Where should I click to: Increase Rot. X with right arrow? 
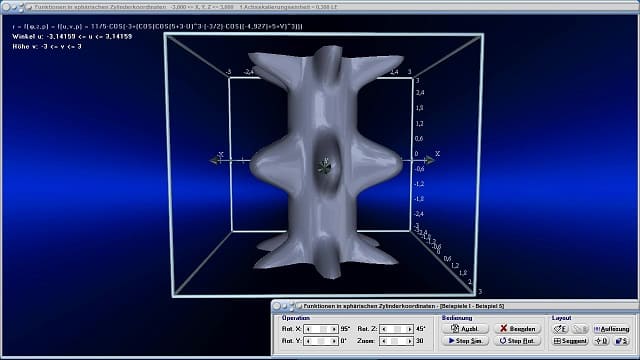pos(334,329)
